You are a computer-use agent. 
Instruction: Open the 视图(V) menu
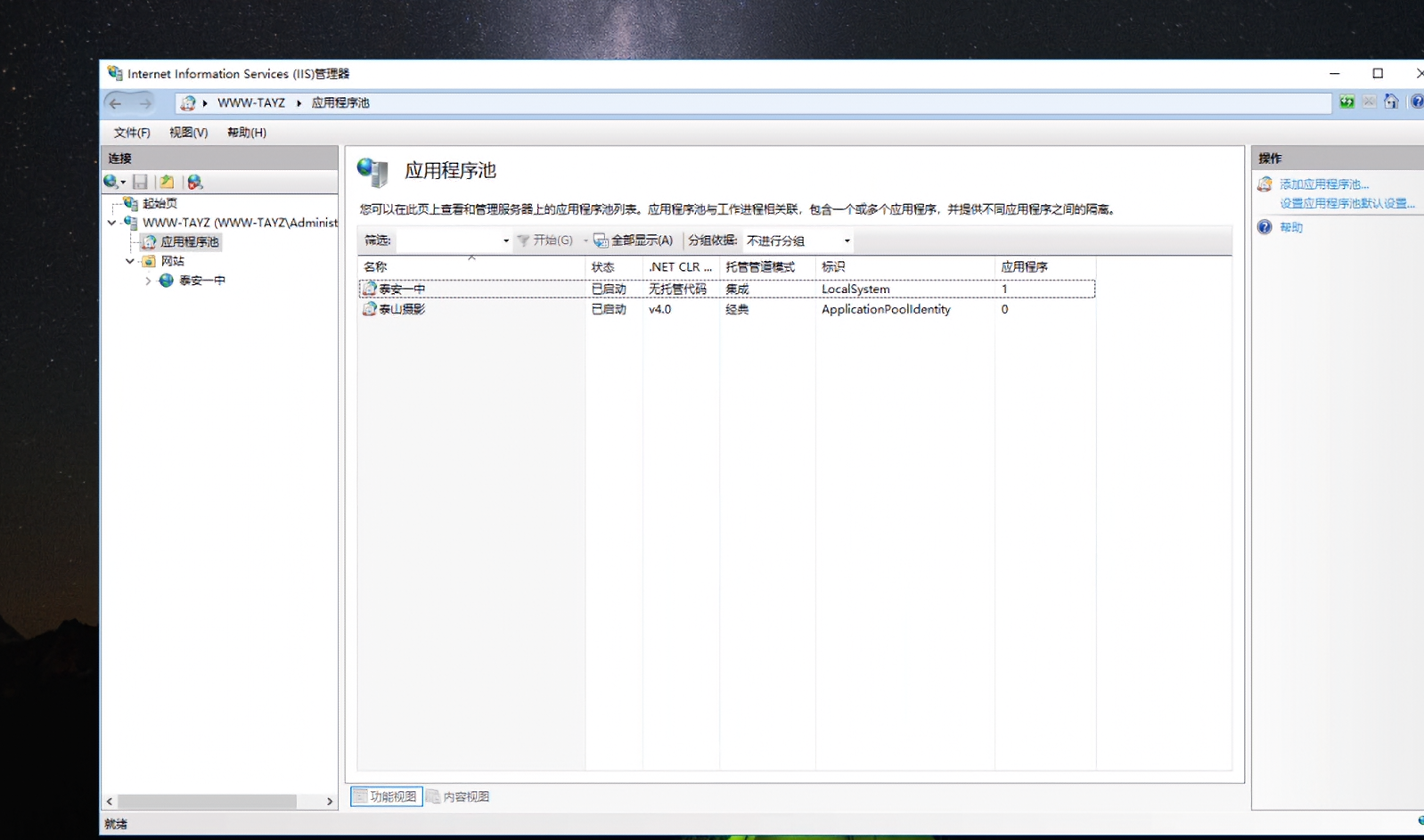pos(189,133)
